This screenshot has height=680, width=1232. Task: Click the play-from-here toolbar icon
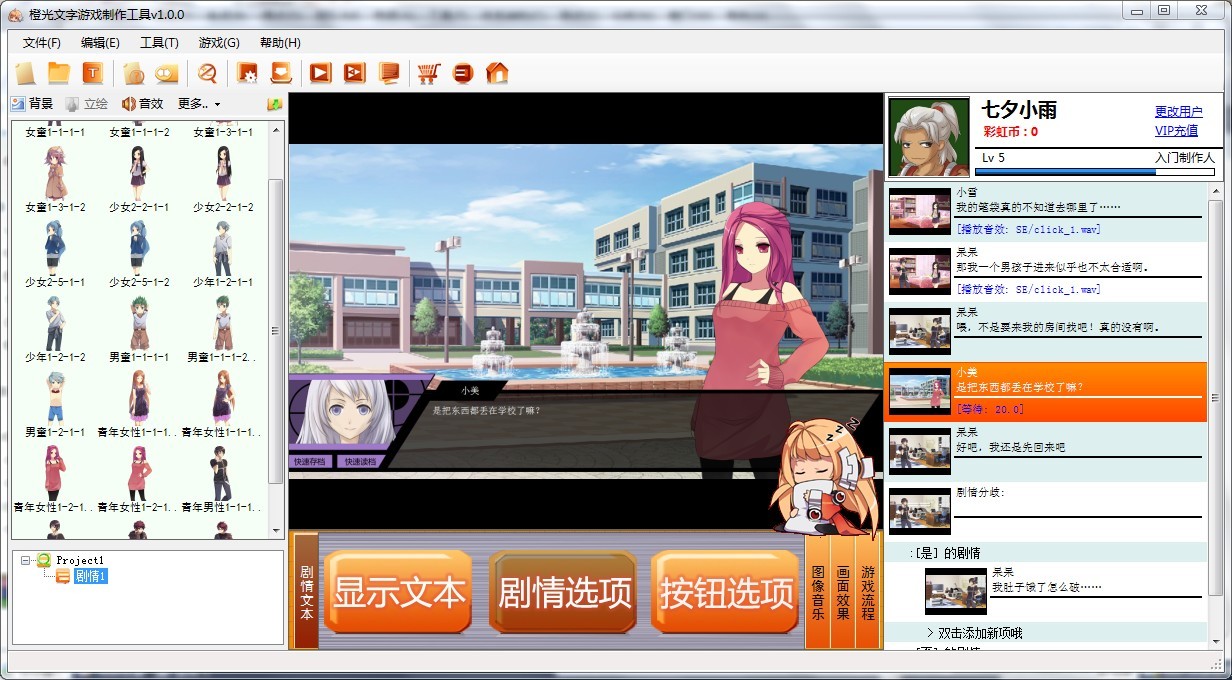coord(355,73)
